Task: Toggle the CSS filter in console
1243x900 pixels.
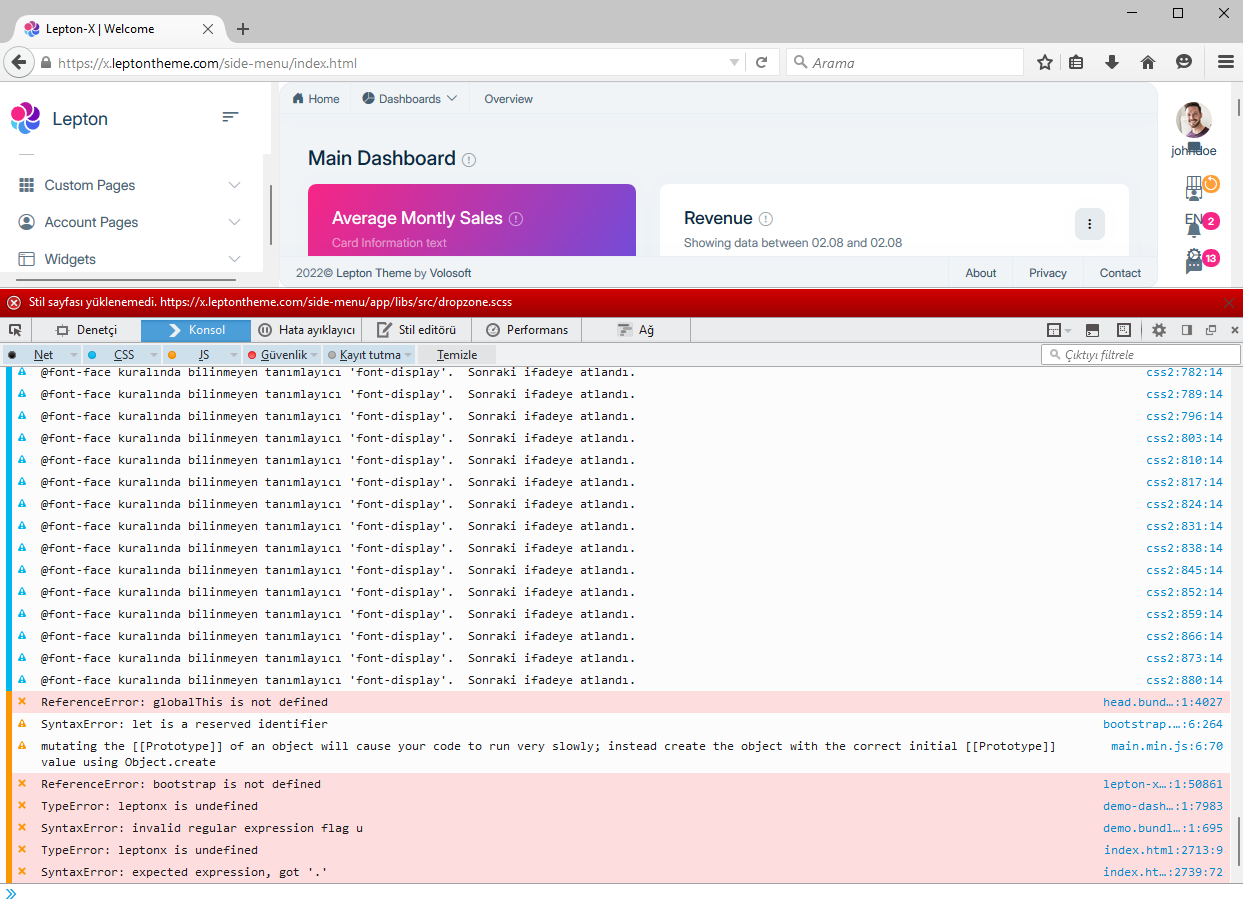Action: coord(122,355)
